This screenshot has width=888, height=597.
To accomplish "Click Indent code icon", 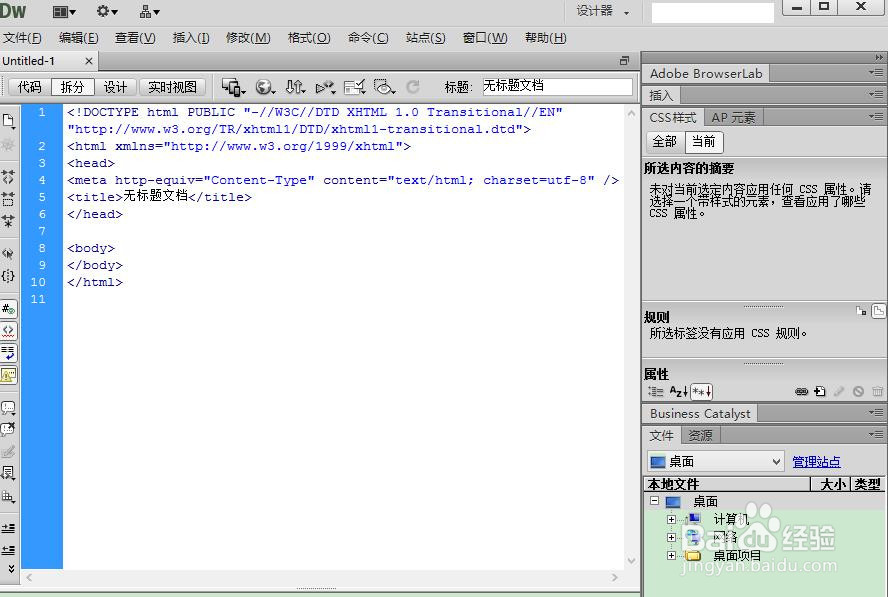I will click(8, 528).
